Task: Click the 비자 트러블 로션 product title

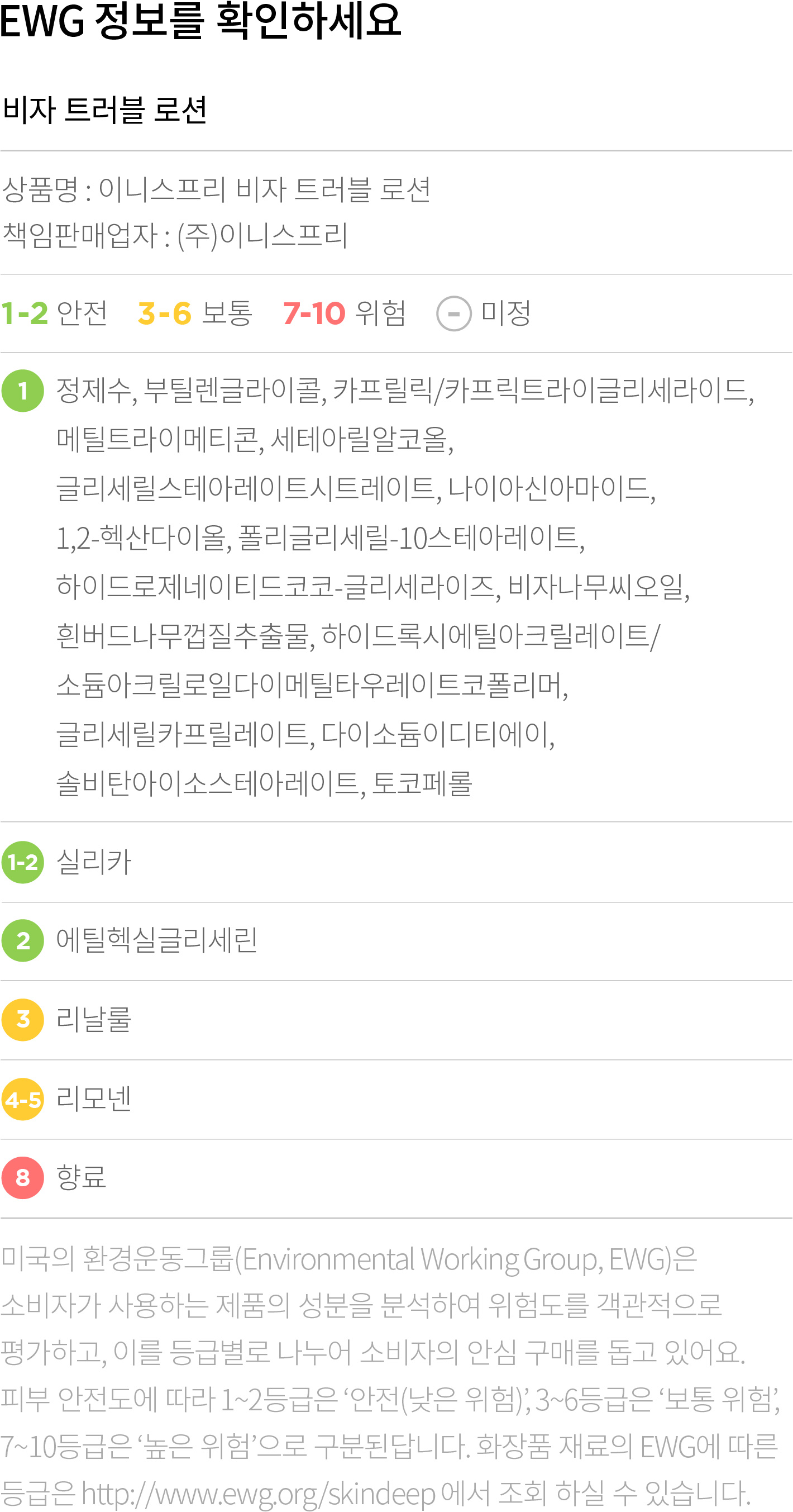Action: (105, 110)
